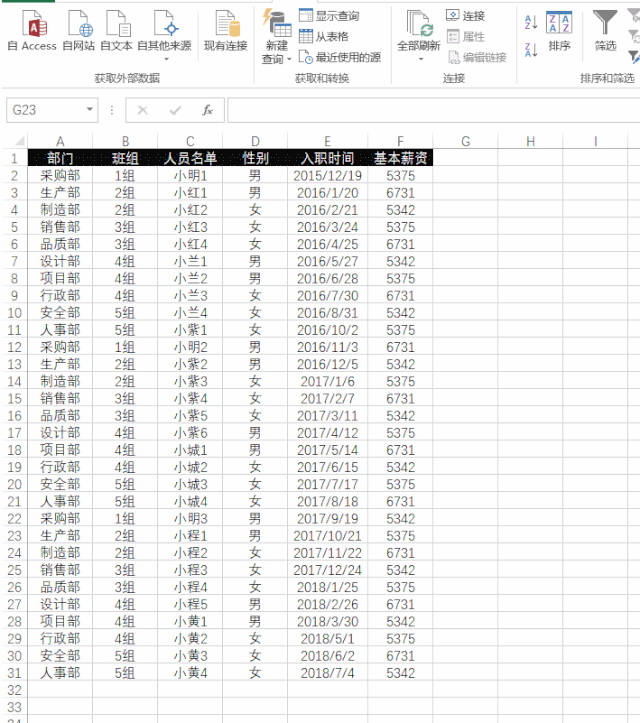Select cell containing 小兰4

pos(190,313)
